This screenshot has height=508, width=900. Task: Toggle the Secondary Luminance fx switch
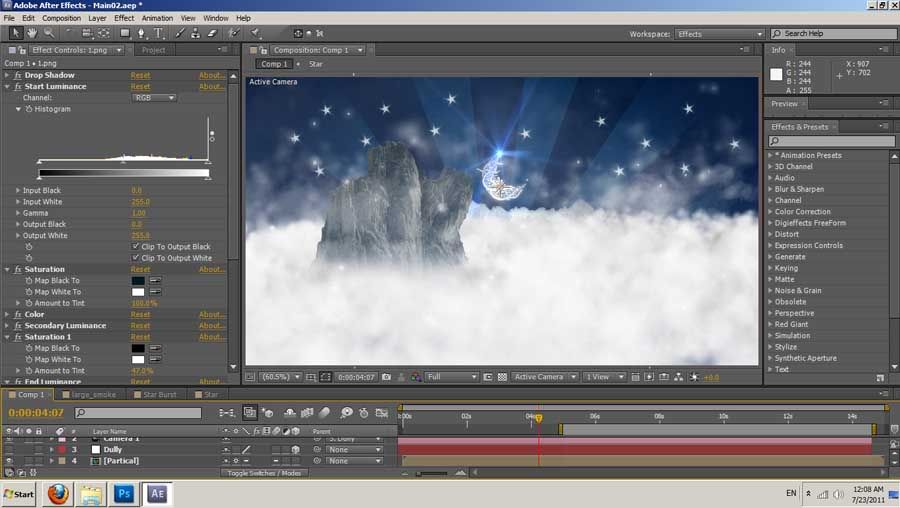pyautogui.click(x=18, y=325)
